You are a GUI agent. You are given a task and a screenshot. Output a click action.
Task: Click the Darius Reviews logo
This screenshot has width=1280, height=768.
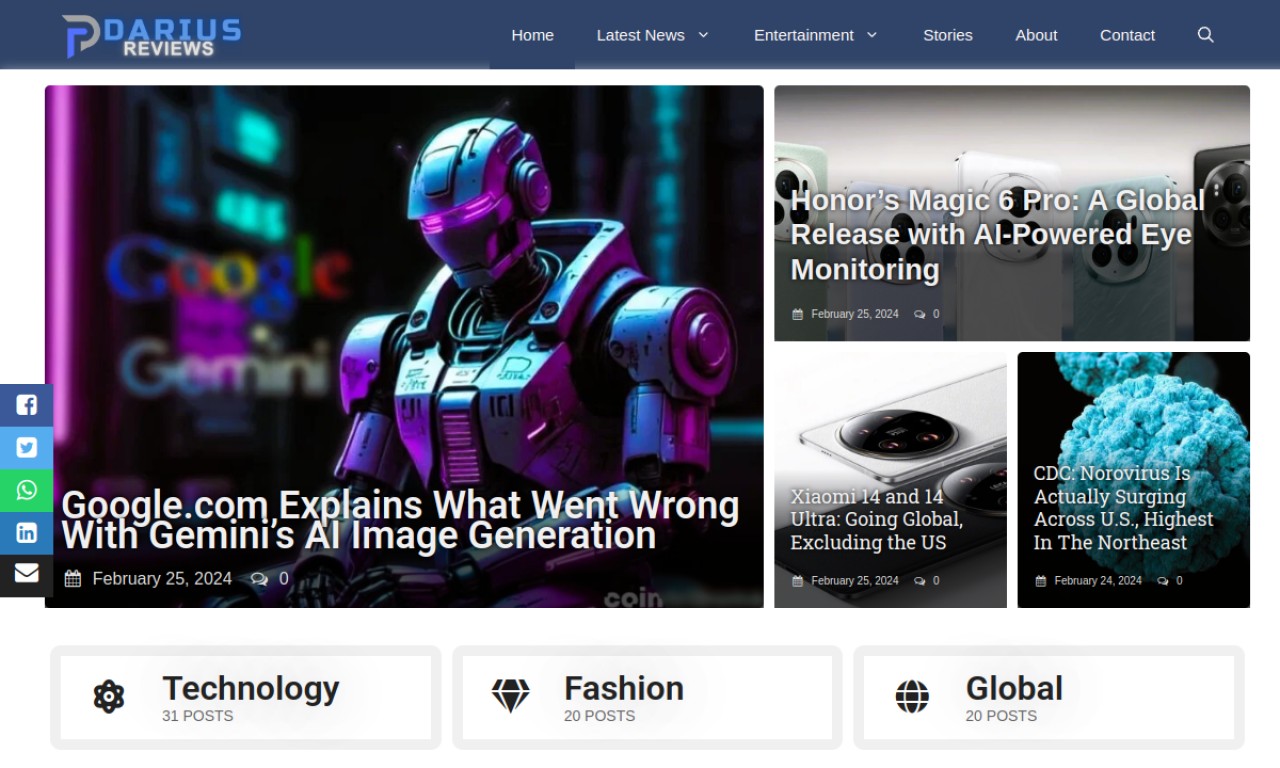151,35
